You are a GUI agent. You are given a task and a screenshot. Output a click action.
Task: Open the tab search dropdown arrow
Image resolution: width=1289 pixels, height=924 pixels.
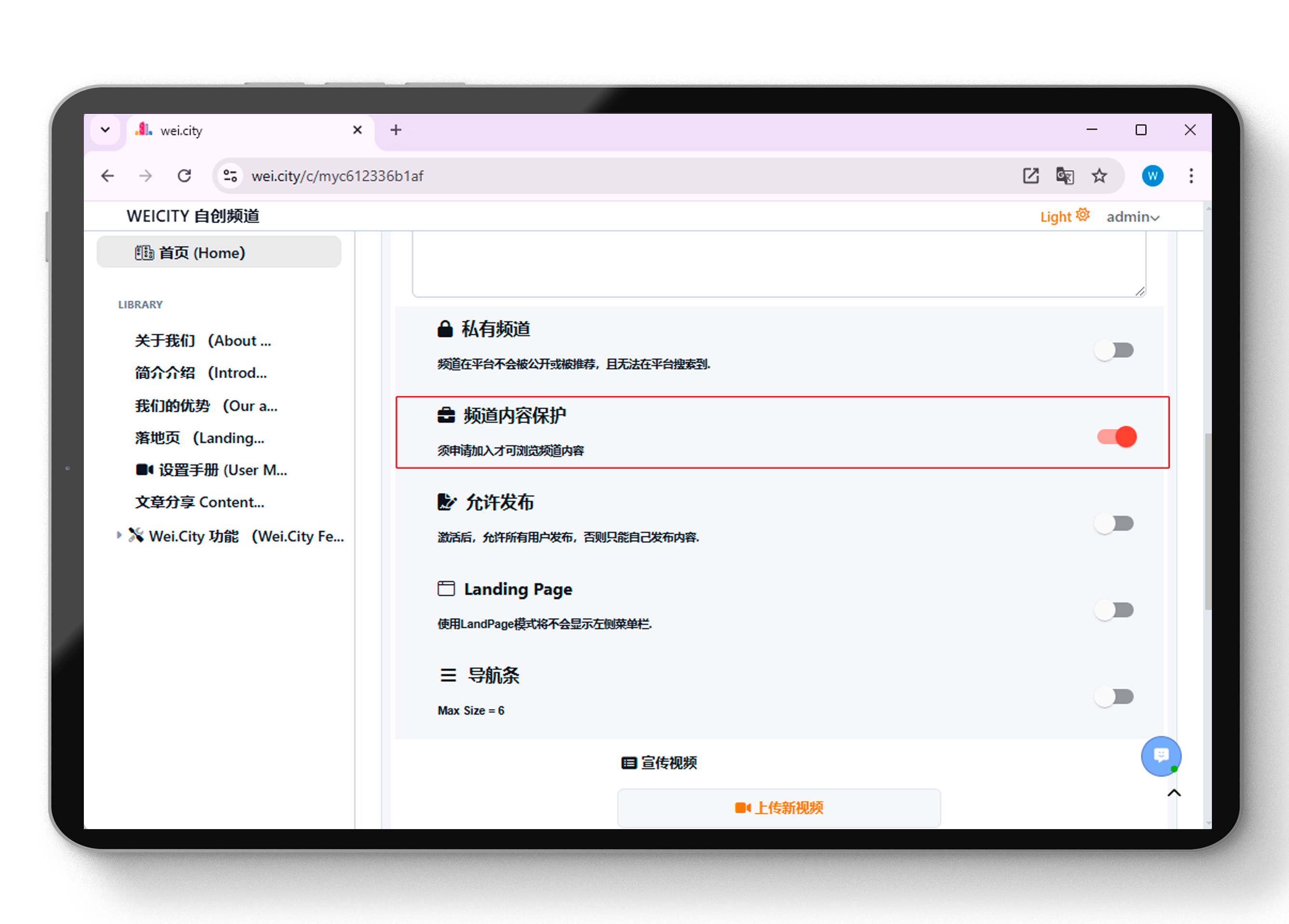(x=105, y=130)
